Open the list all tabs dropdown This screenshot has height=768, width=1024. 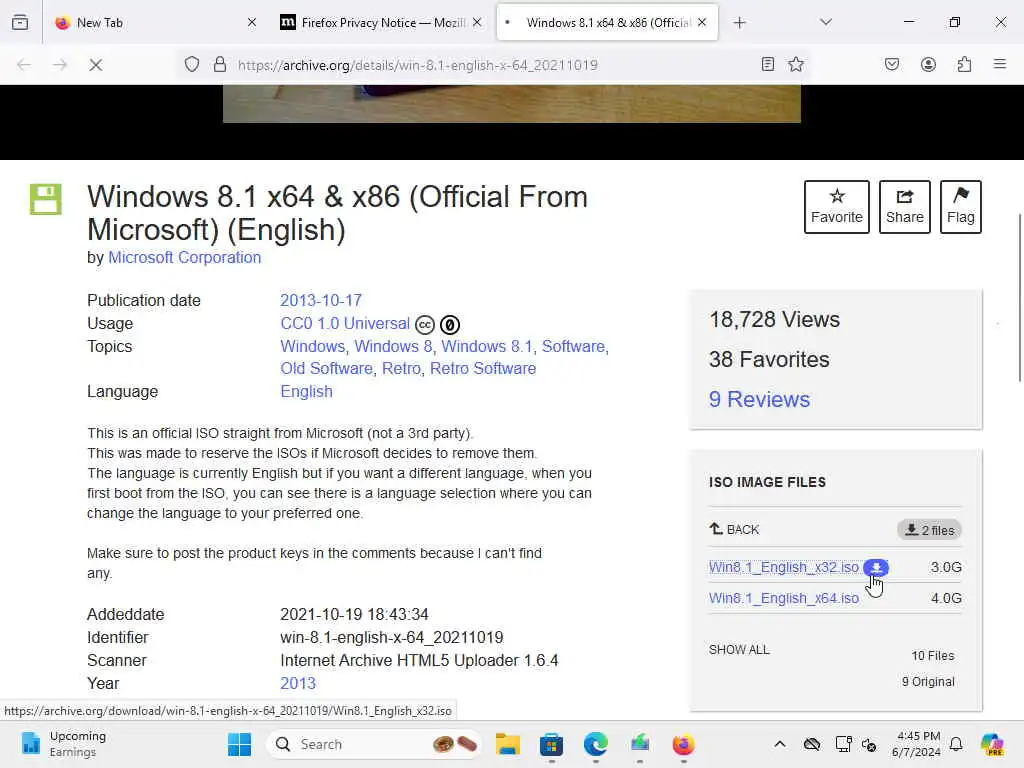pyautogui.click(x=825, y=22)
